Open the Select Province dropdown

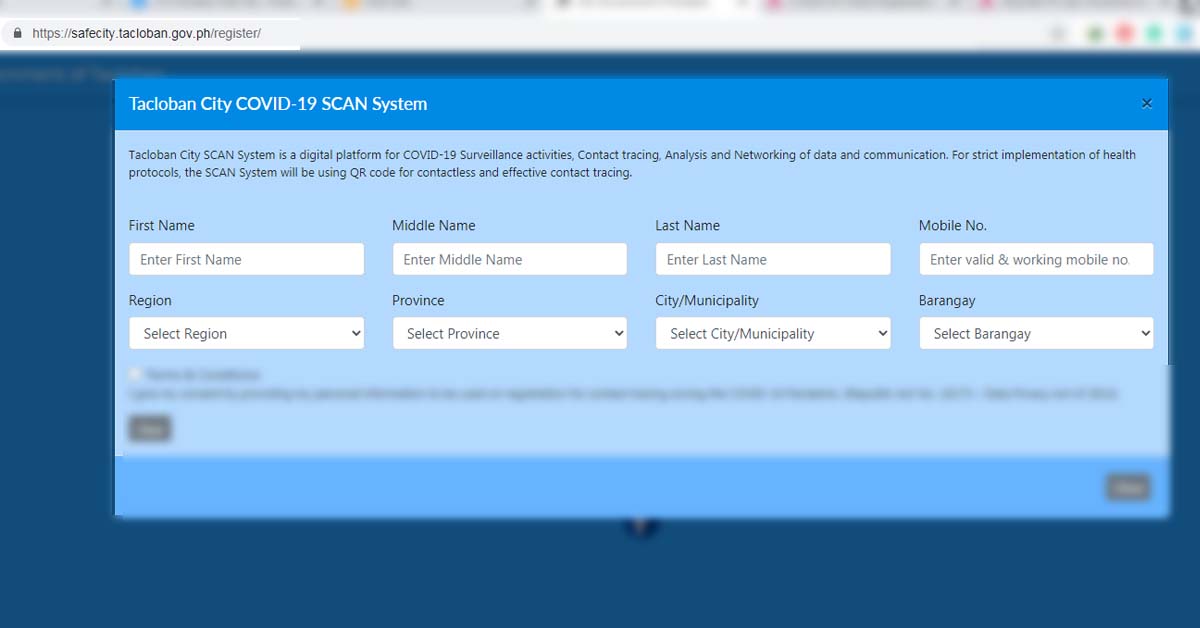[509, 333]
